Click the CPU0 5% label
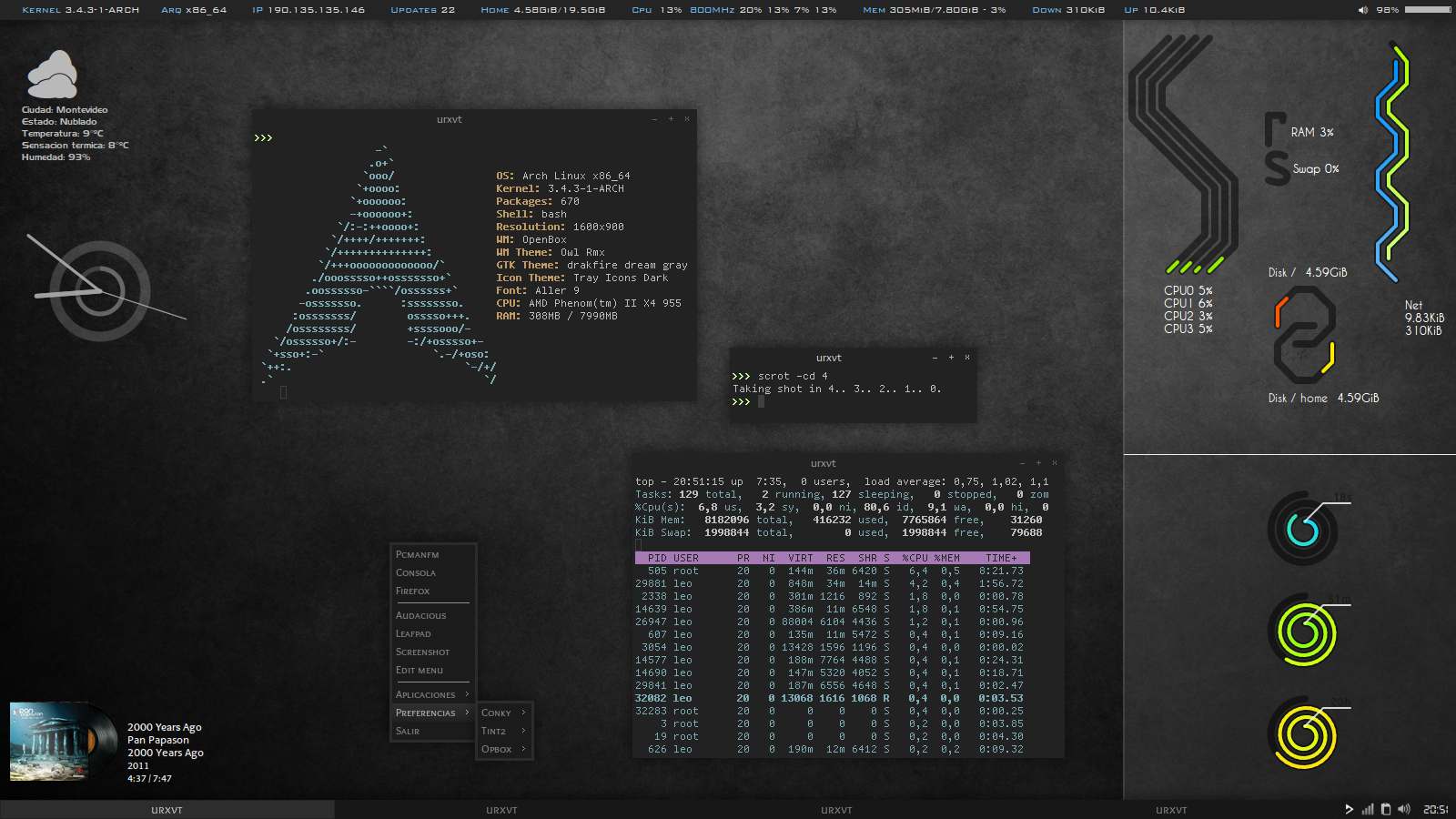Image resolution: width=1456 pixels, height=819 pixels. click(x=1188, y=290)
